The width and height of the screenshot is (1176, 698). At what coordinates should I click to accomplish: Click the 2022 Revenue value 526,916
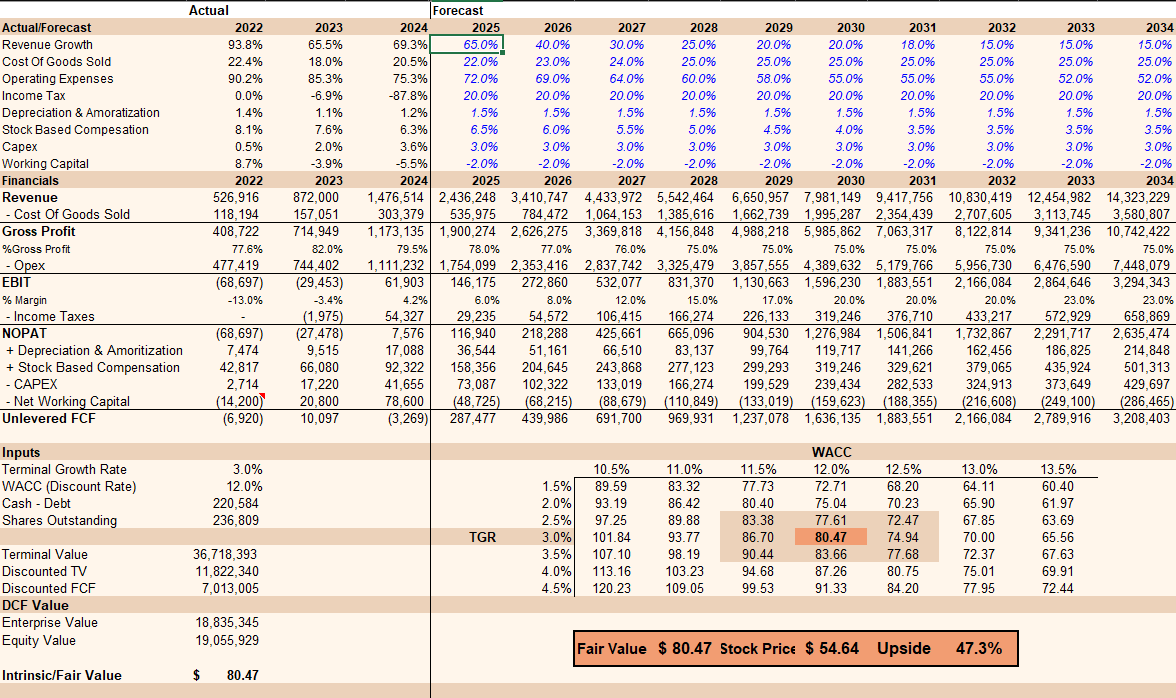click(236, 198)
